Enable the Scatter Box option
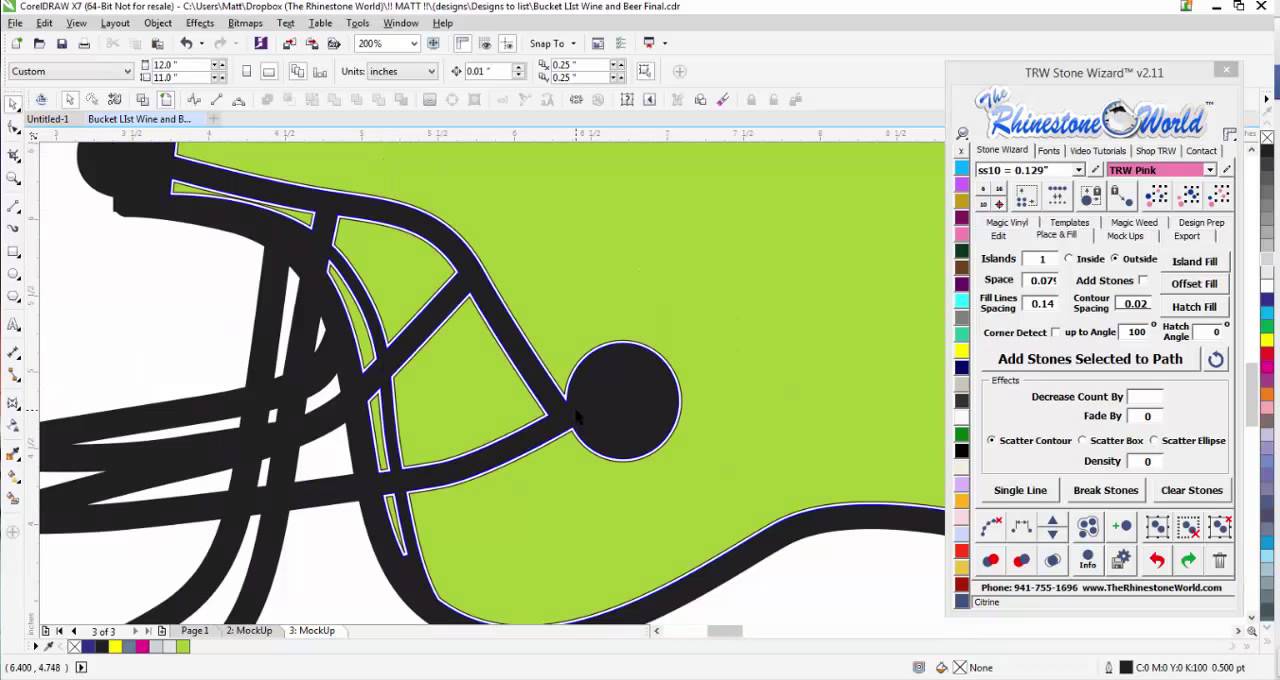The height and width of the screenshot is (680, 1280). [1082, 440]
